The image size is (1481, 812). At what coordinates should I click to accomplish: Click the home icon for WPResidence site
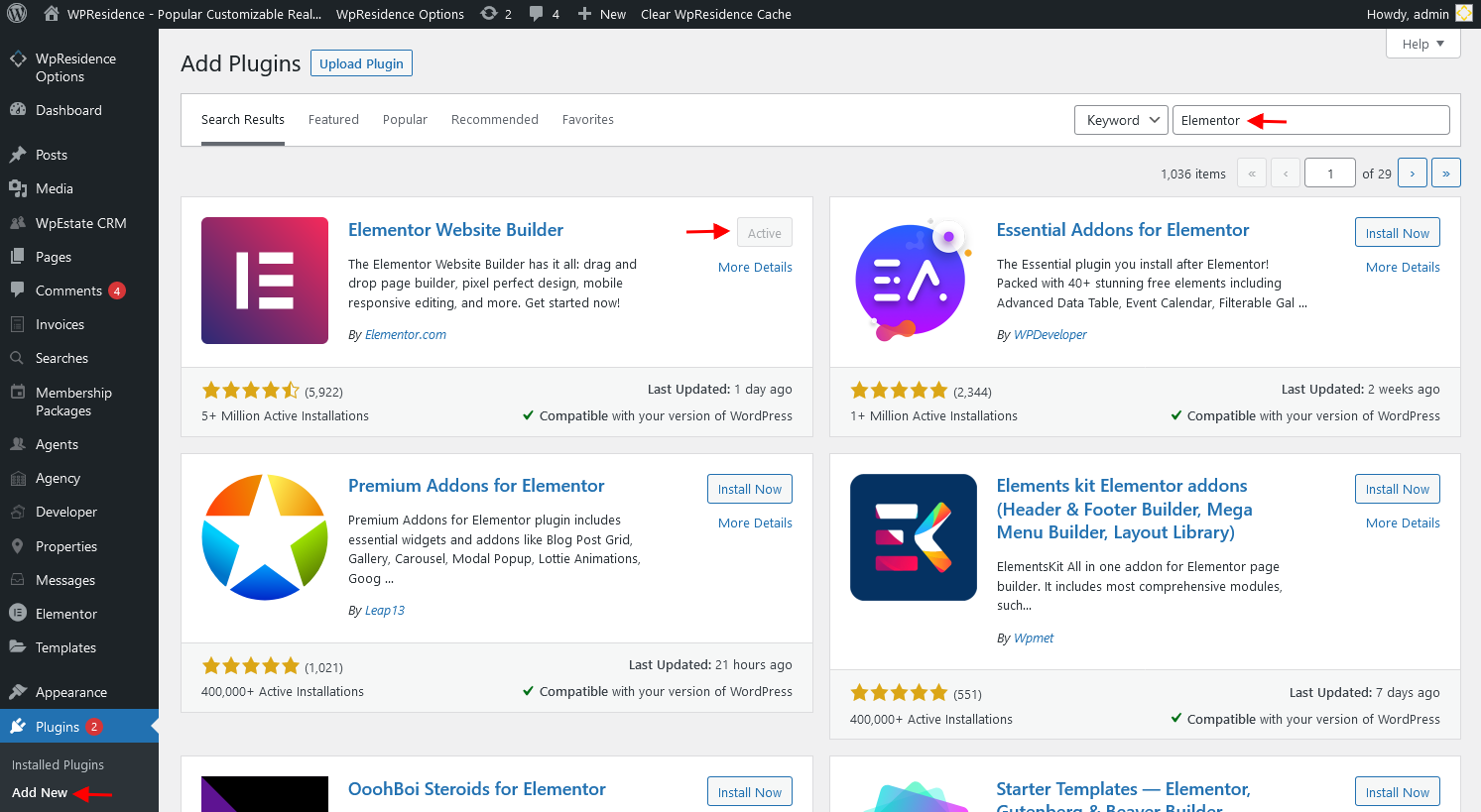pyautogui.click(x=52, y=14)
